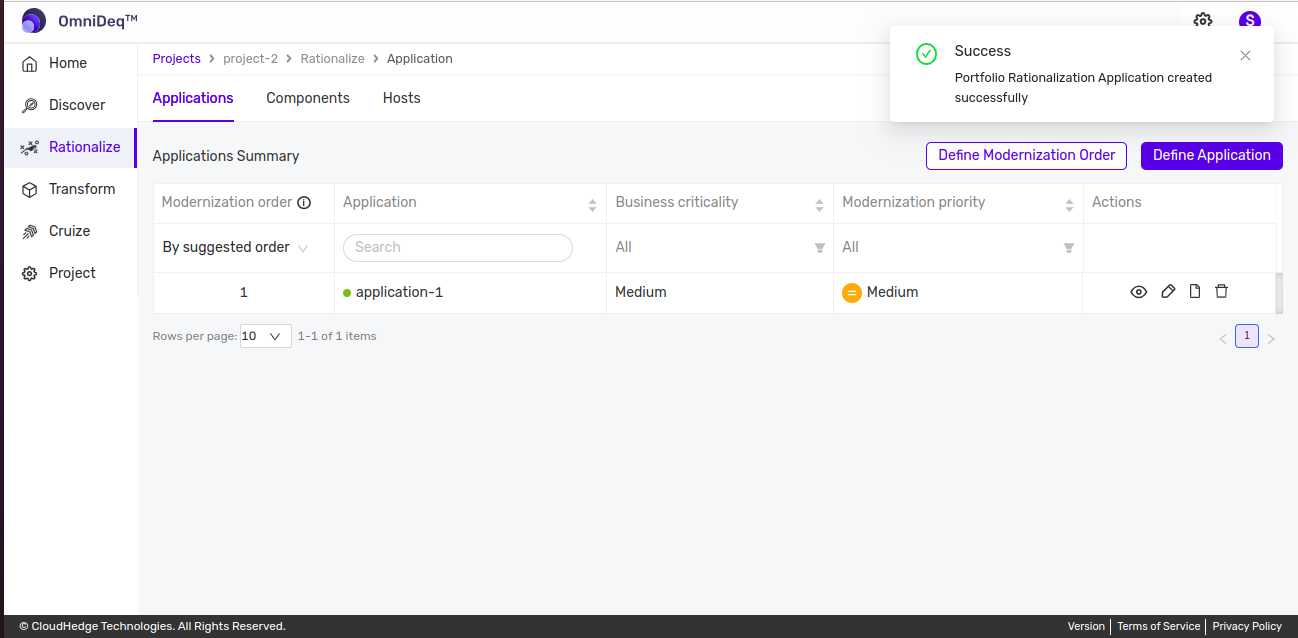Click Define Application button

click(1211, 156)
